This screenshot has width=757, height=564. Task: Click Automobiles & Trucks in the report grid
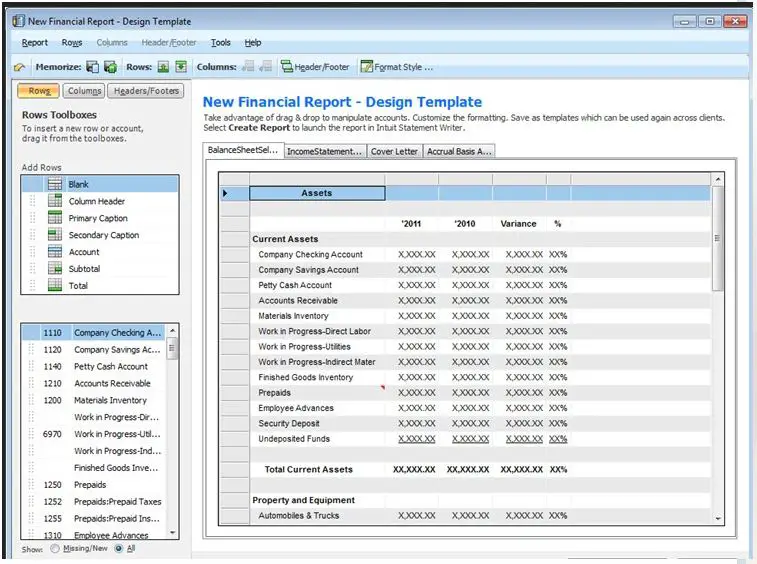(x=298, y=516)
